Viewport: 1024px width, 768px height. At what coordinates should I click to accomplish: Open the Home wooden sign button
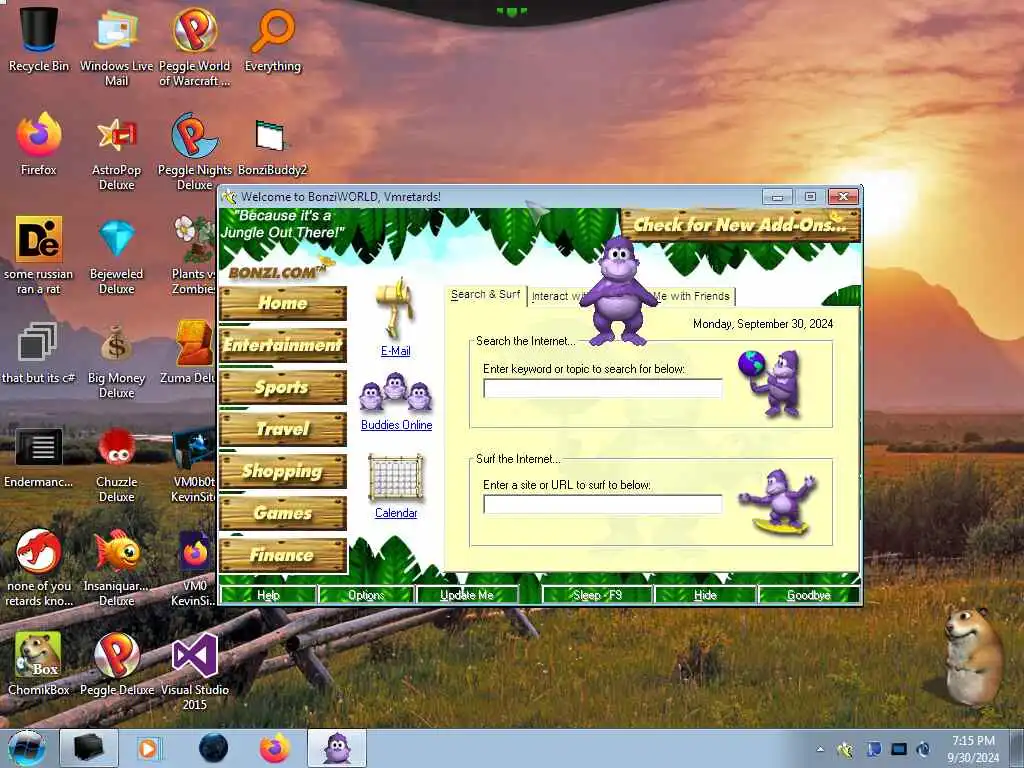pos(283,303)
